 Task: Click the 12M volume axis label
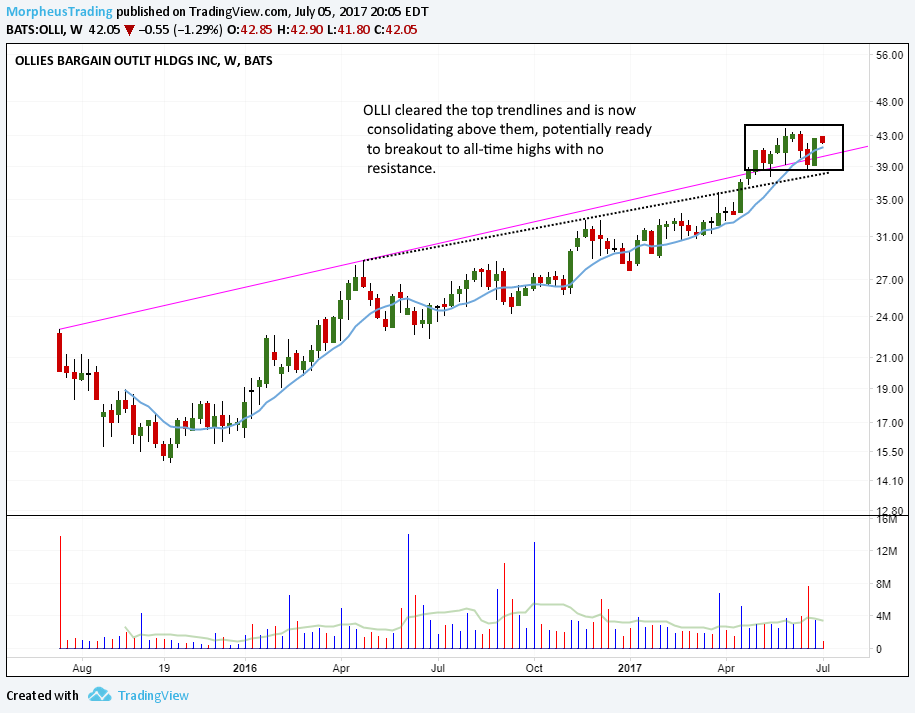887,551
